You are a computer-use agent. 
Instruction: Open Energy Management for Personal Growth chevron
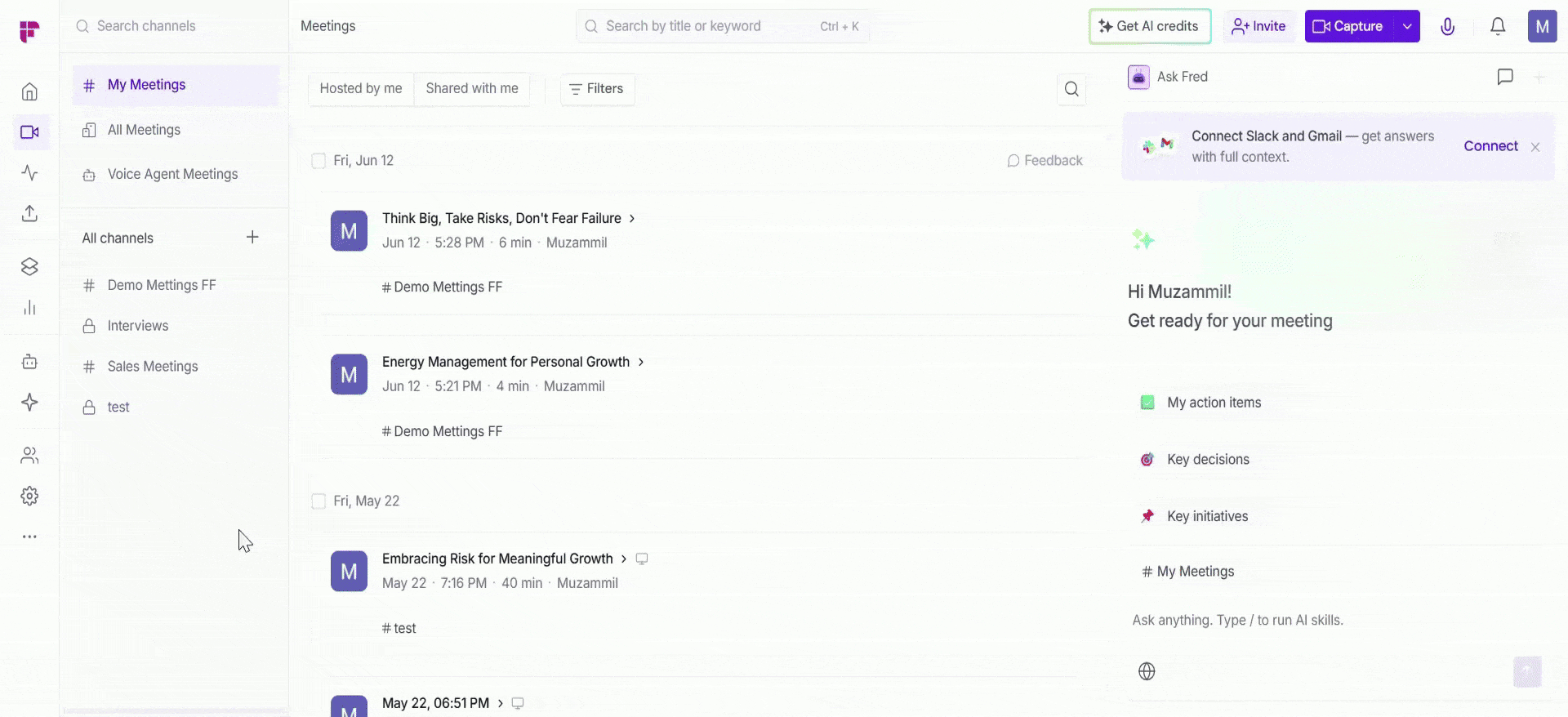pos(641,362)
